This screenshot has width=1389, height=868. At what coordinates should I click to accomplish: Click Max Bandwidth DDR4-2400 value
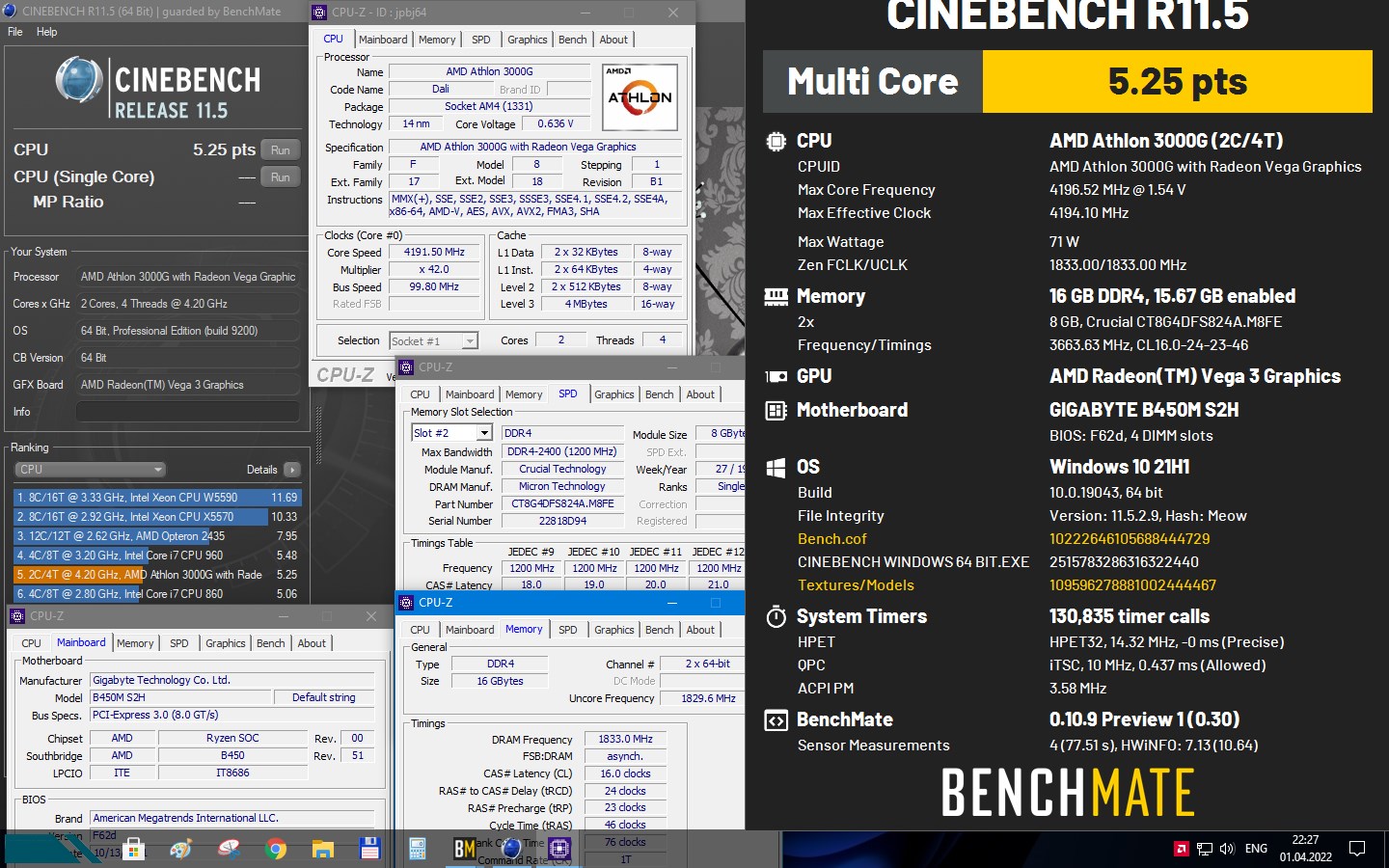pos(562,451)
